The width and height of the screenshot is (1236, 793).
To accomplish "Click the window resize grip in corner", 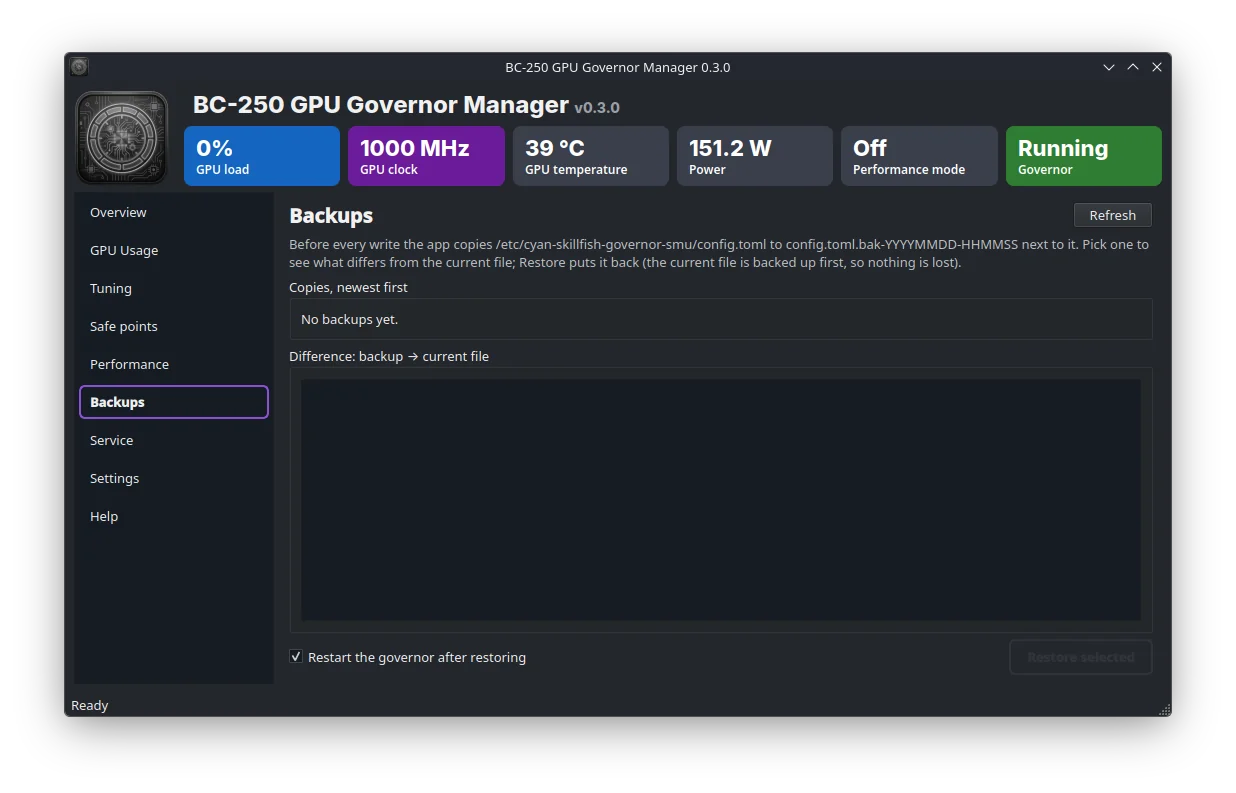I will (1164, 709).
